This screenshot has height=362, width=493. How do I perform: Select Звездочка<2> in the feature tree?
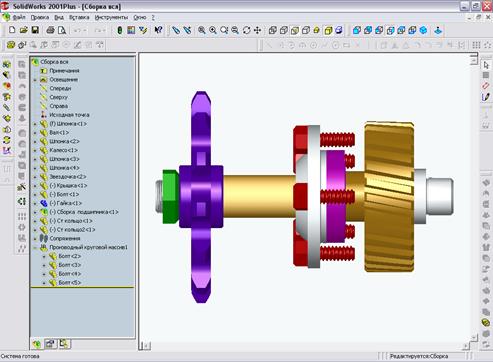[68, 177]
